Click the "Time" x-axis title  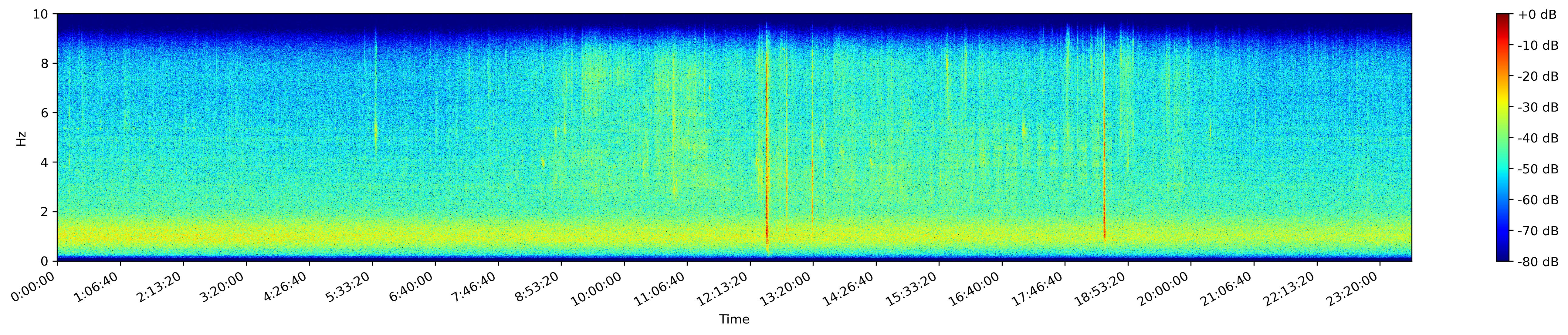pos(734,320)
